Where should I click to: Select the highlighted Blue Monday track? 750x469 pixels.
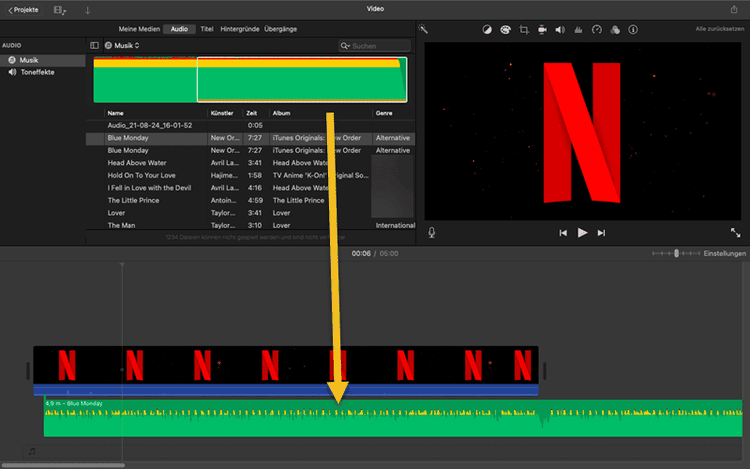(x=250, y=138)
